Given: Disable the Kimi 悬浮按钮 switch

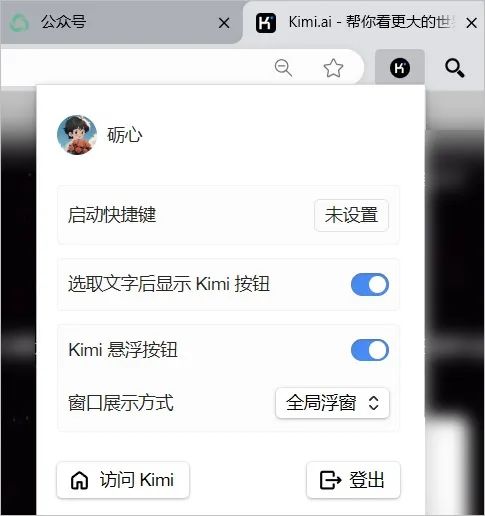Looking at the screenshot, I should (x=370, y=350).
